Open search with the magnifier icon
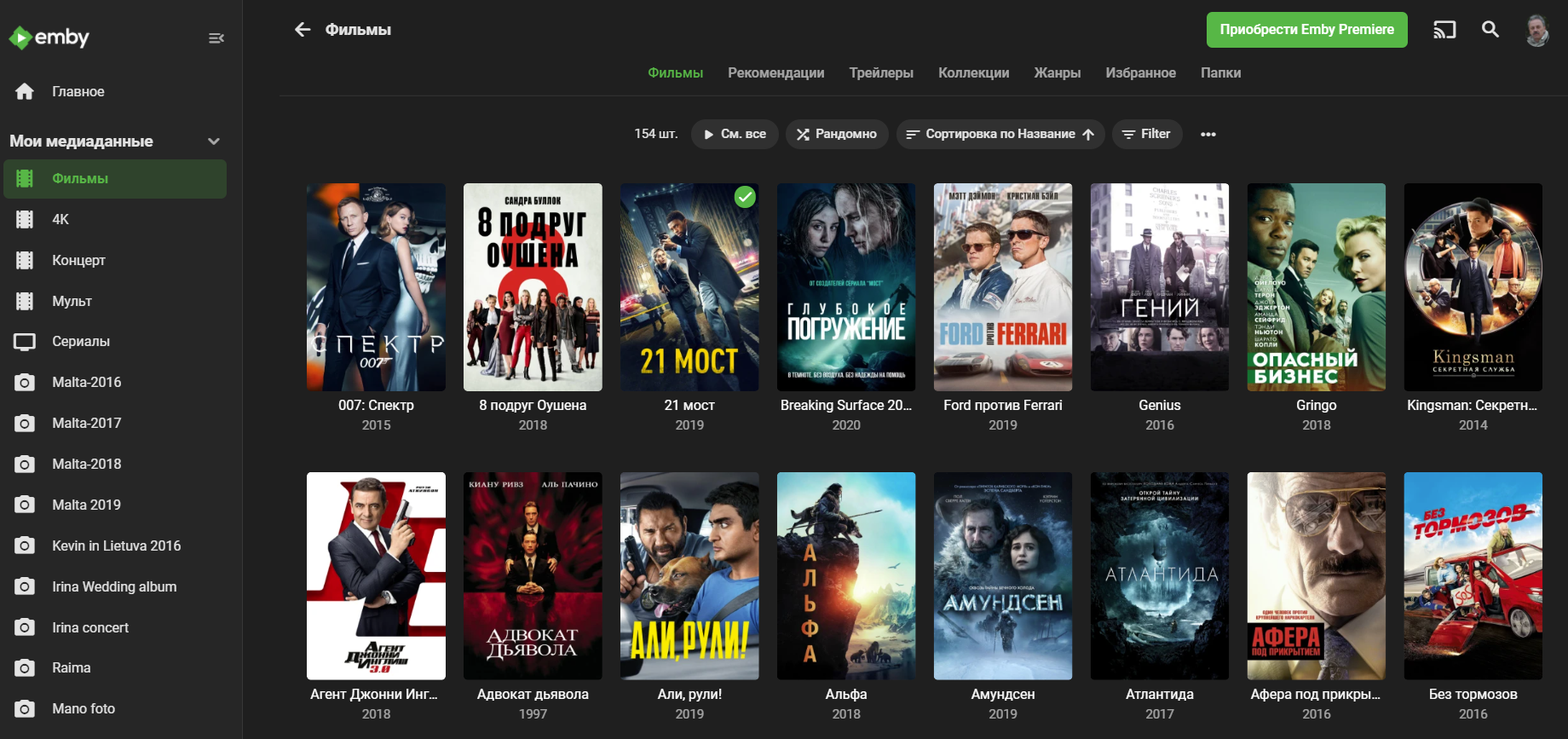Screen dimensions: 1568x739 pos(1490,30)
